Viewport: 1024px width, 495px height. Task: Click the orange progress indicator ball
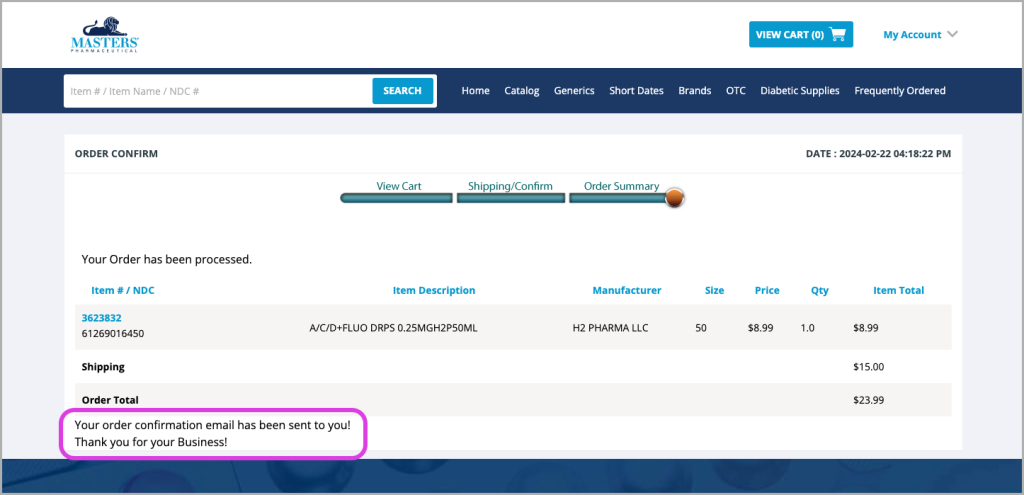pos(675,198)
